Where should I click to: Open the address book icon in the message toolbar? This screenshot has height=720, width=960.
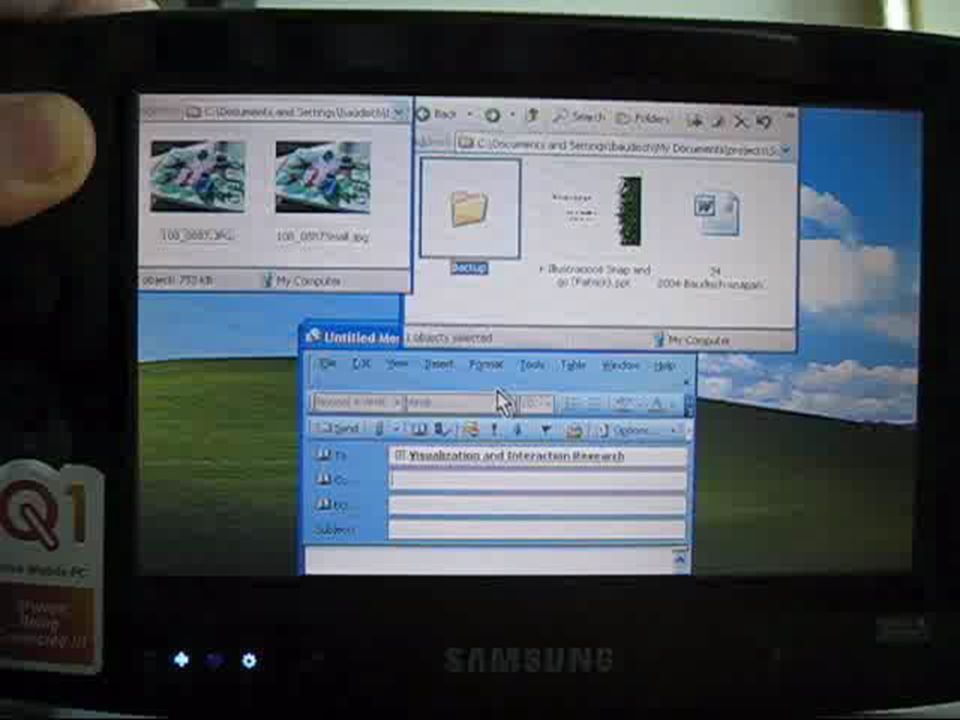419,430
